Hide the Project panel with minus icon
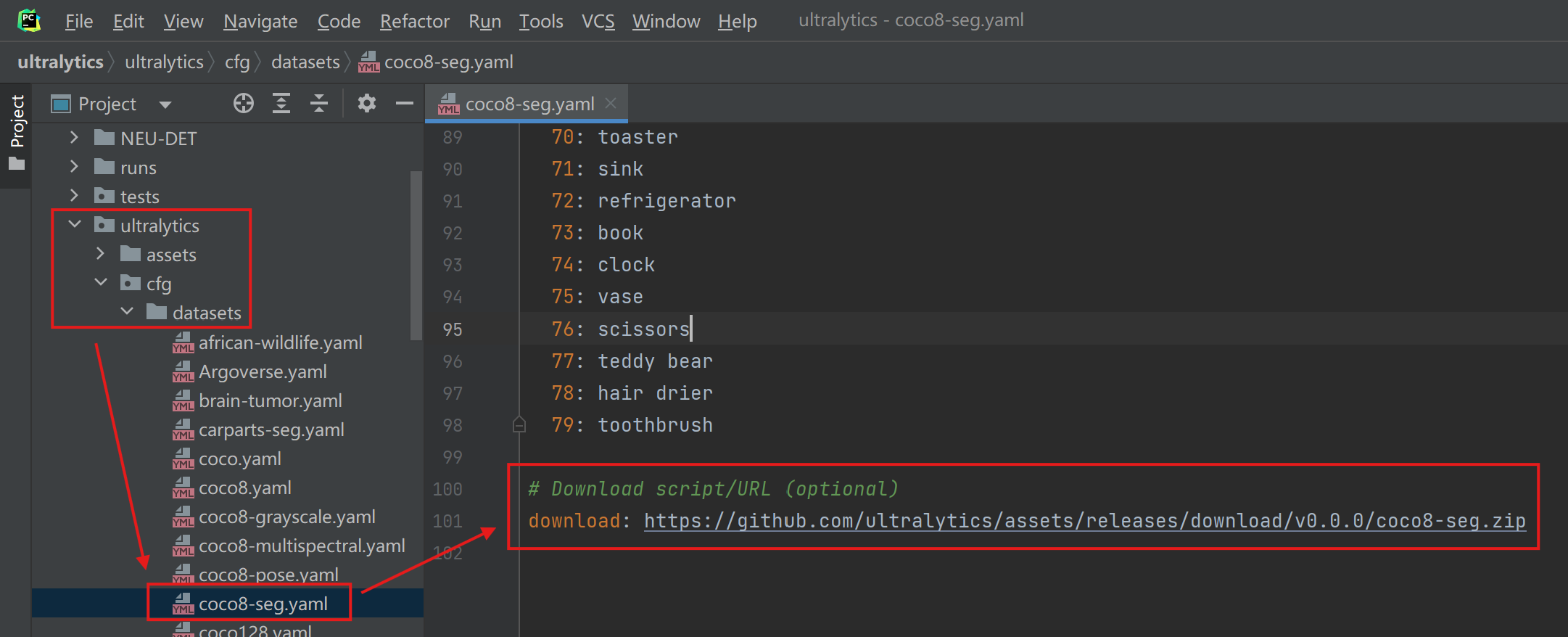This screenshot has width=1568, height=637. click(x=405, y=104)
